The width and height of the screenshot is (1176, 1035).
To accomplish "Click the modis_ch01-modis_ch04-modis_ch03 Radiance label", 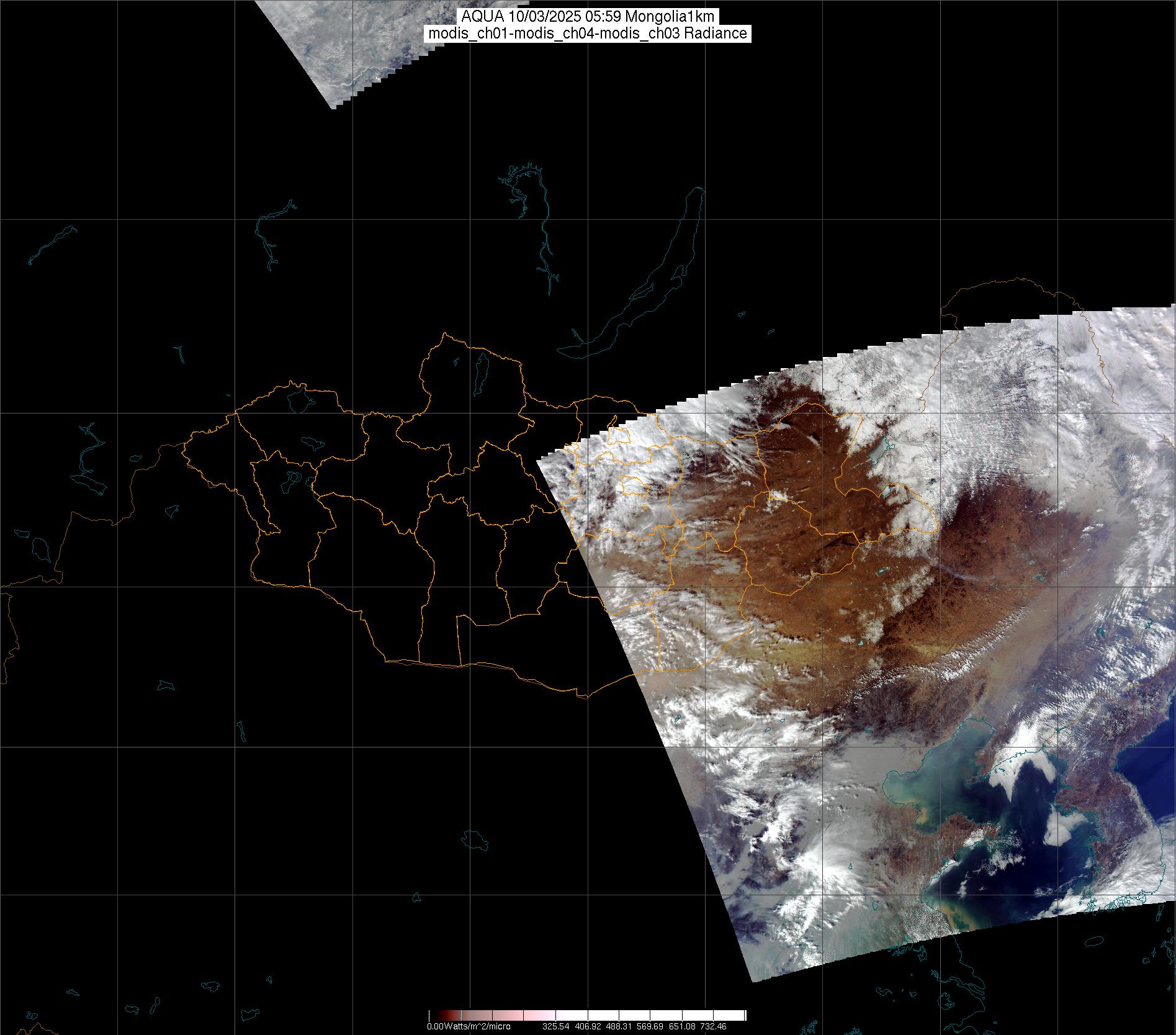I will (588, 34).
